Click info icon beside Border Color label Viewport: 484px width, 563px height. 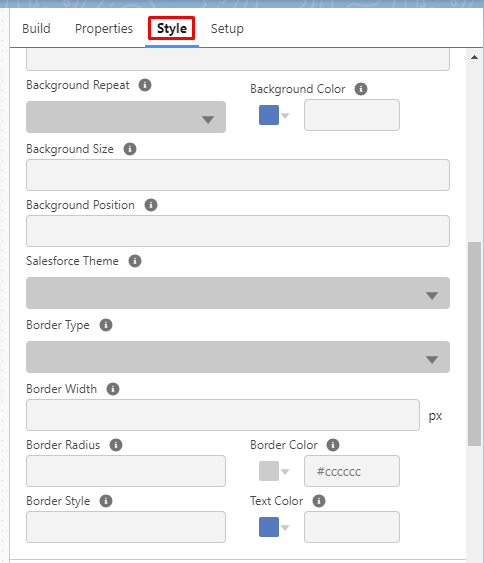point(333,445)
